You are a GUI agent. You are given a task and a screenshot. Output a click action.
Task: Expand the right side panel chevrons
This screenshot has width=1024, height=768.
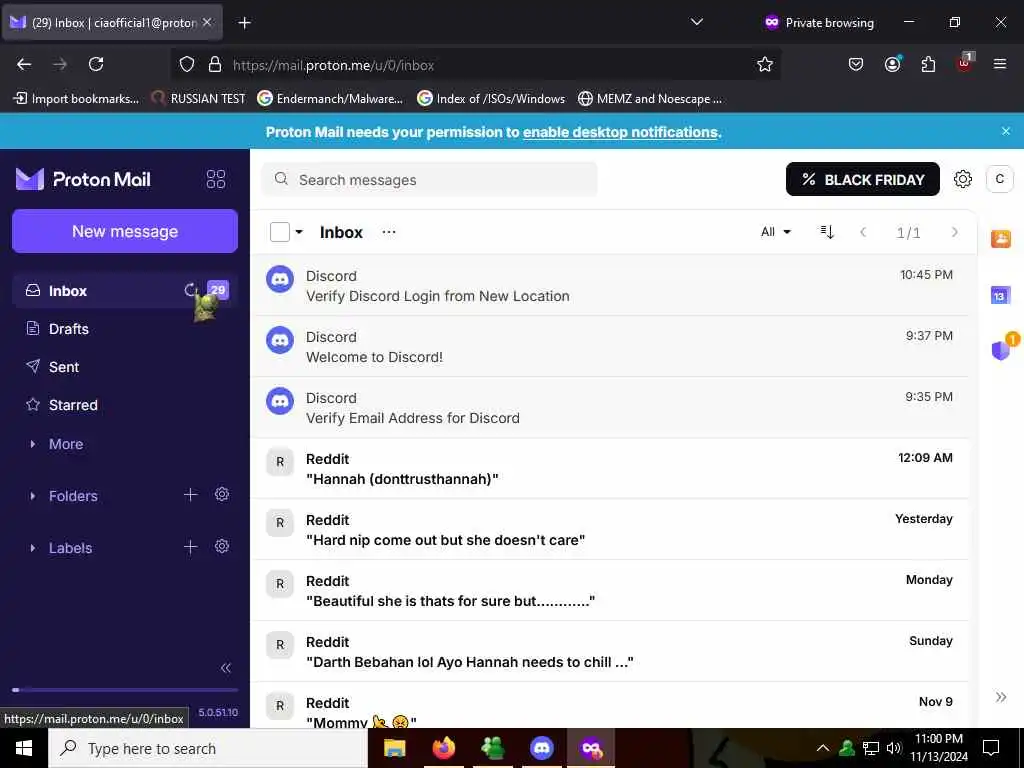pyautogui.click(x=1000, y=697)
